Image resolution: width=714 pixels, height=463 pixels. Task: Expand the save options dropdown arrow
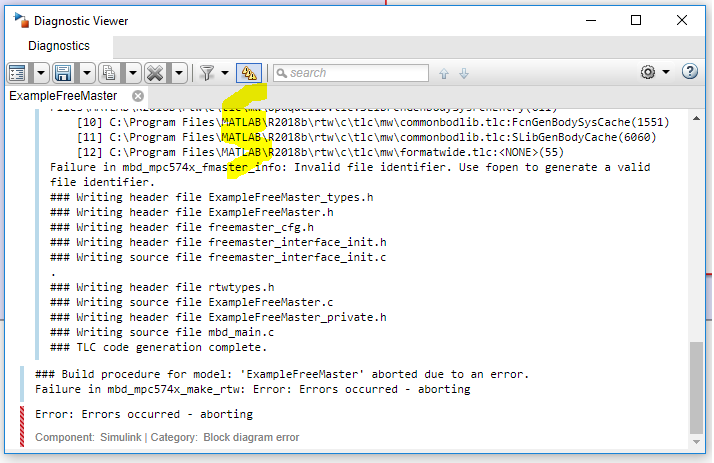point(87,73)
